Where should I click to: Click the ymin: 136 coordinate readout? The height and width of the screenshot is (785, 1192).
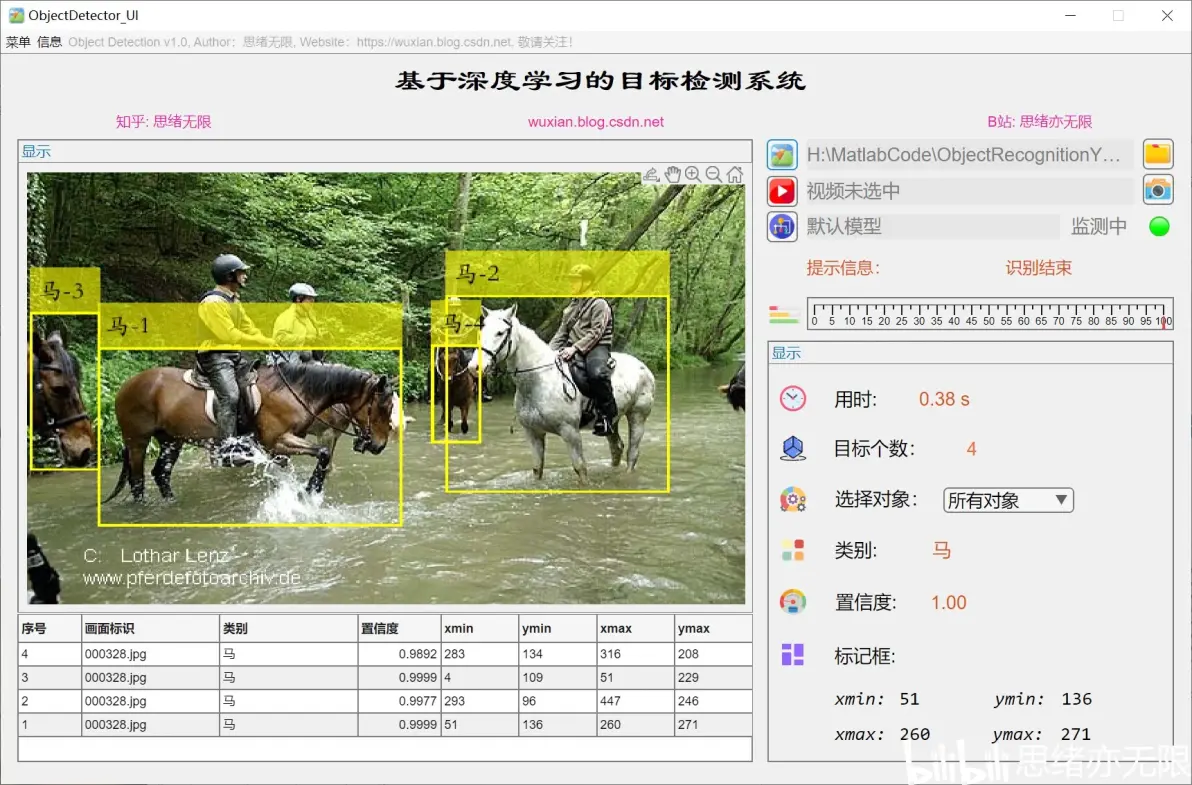tap(1042, 699)
